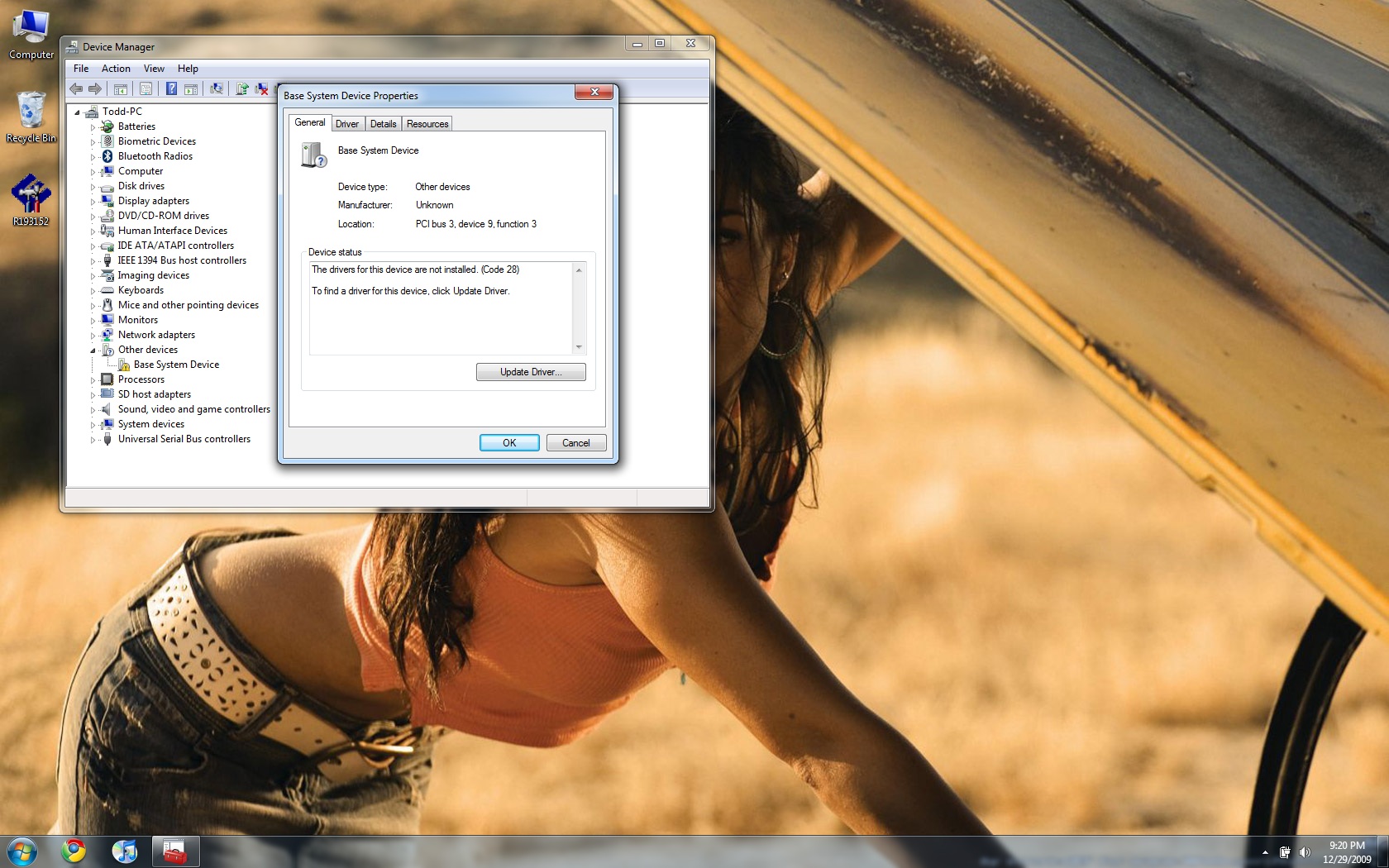Close the Base System Device Properties dialog

pos(594,92)
